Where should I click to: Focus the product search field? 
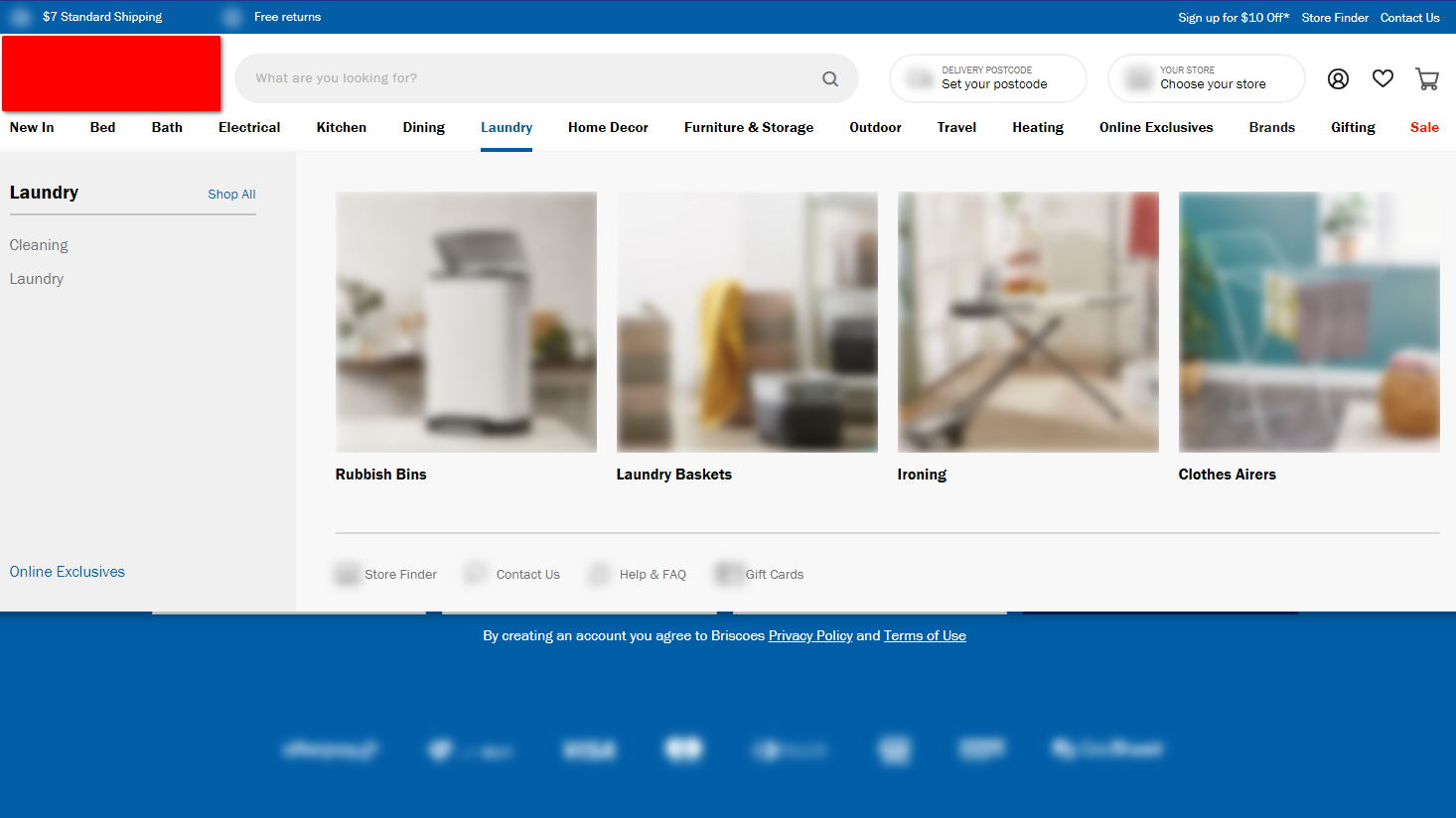526,78
